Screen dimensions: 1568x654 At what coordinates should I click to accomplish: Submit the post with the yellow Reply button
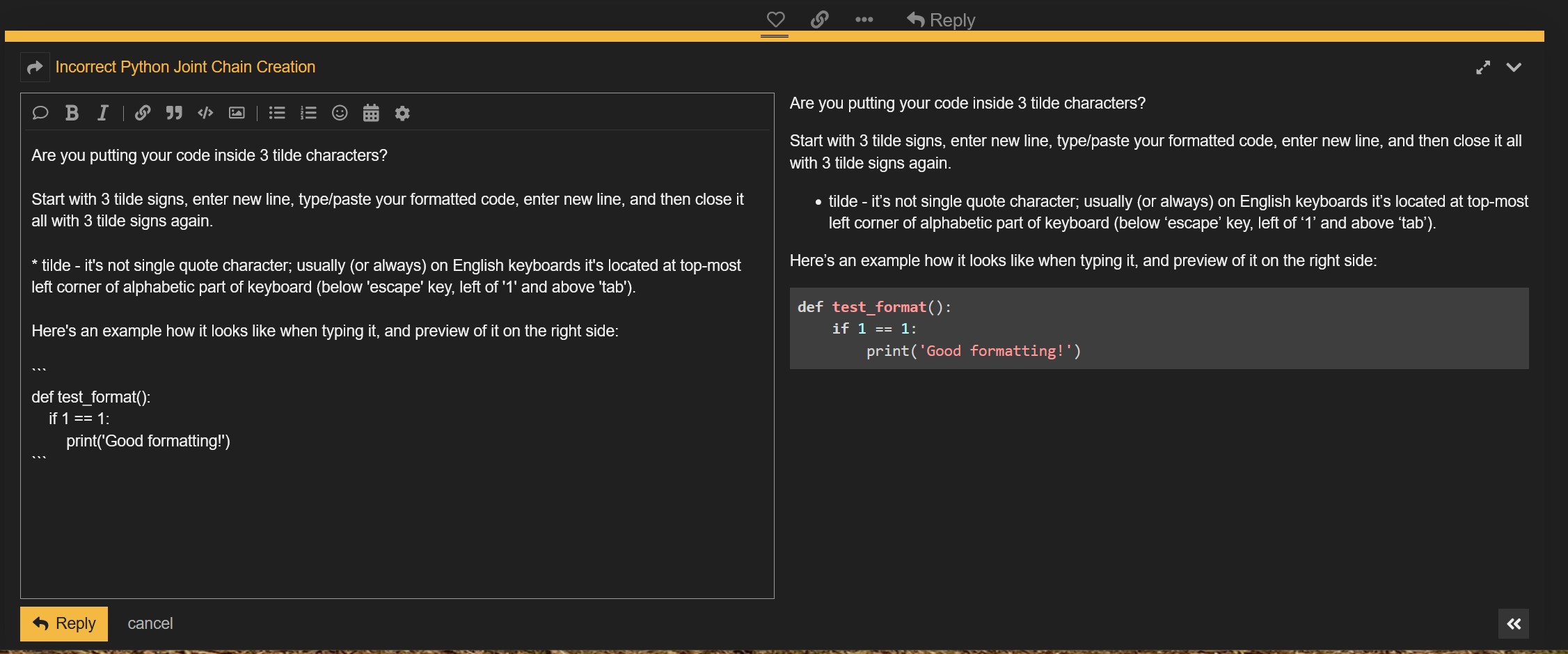click(64, 623)
